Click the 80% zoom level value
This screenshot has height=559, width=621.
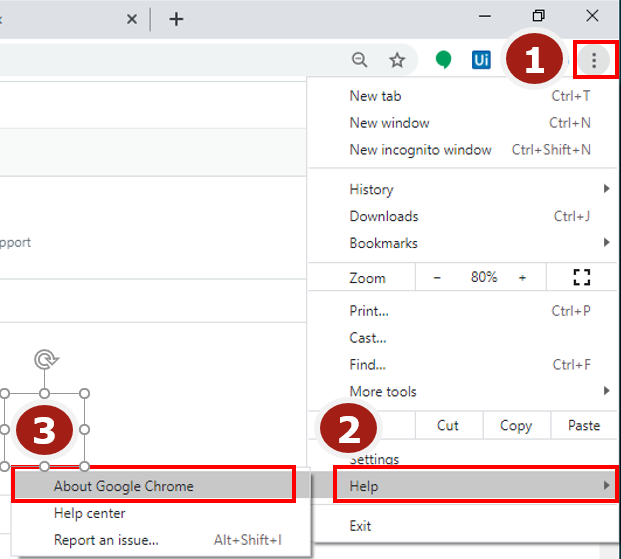[x=484, y=277]
